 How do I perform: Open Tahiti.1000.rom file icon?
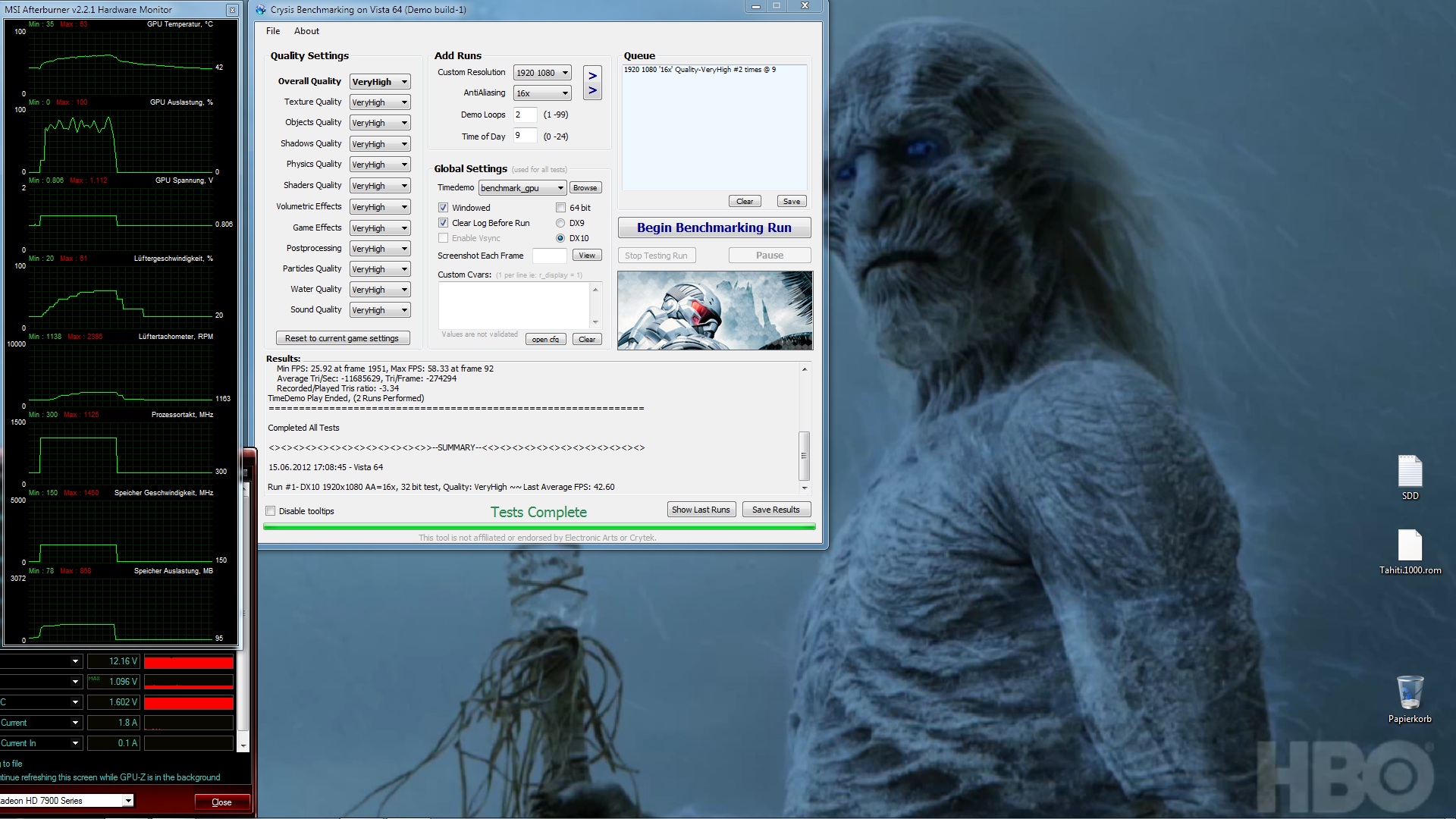(x=1410, y=545)
